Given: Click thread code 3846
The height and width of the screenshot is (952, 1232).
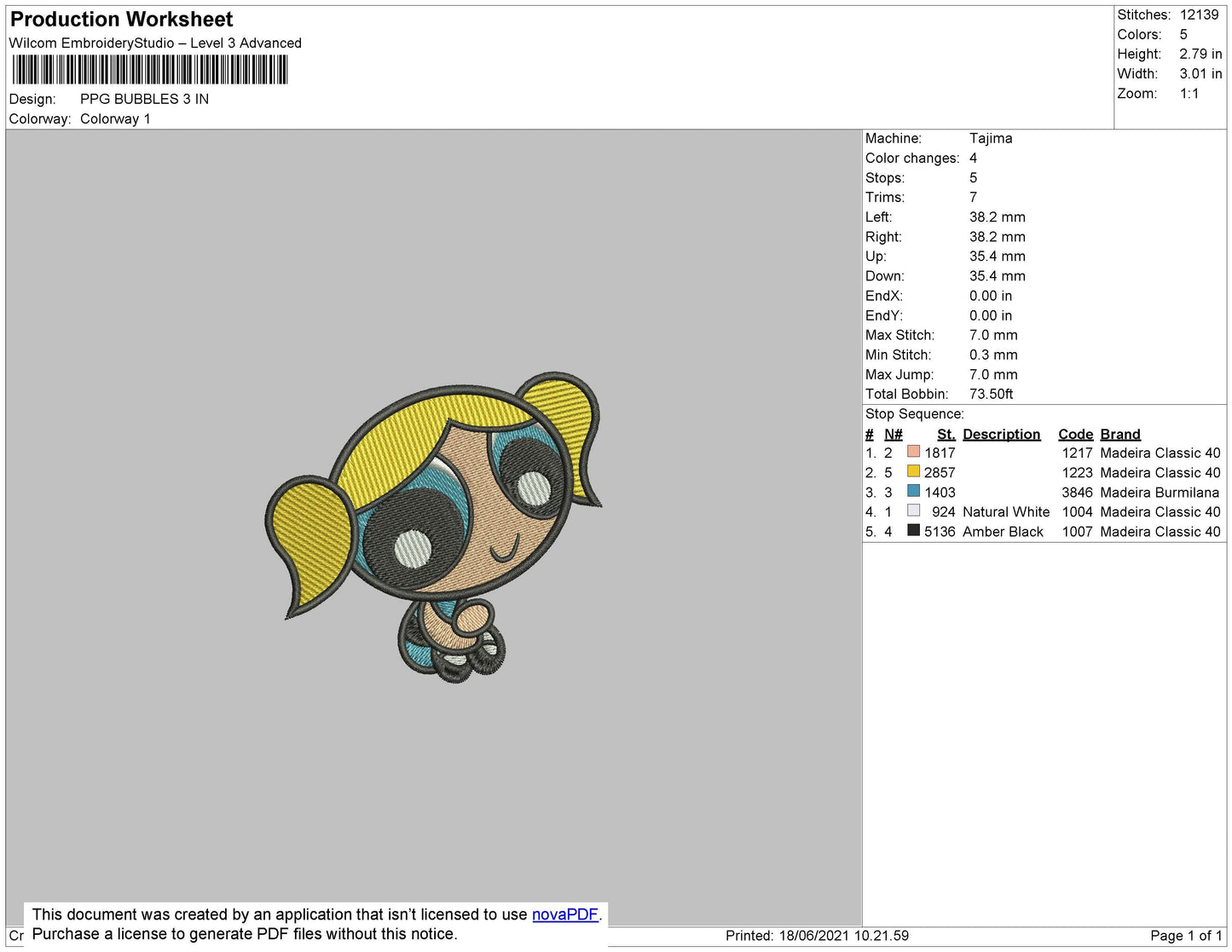Looking at the screenshot, I should [x=1077, y=492].
